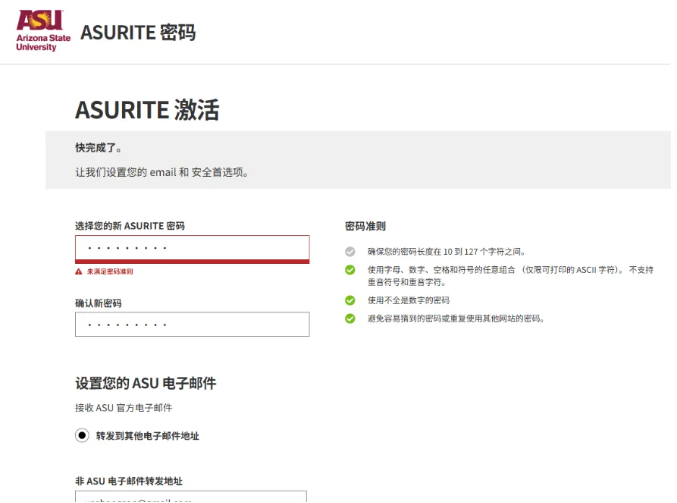The height and width of the screenshot is (503, 677).
Task: Click the 使用字母、数字、空格和符号 guideline text
Action: [x=510, y=276]
